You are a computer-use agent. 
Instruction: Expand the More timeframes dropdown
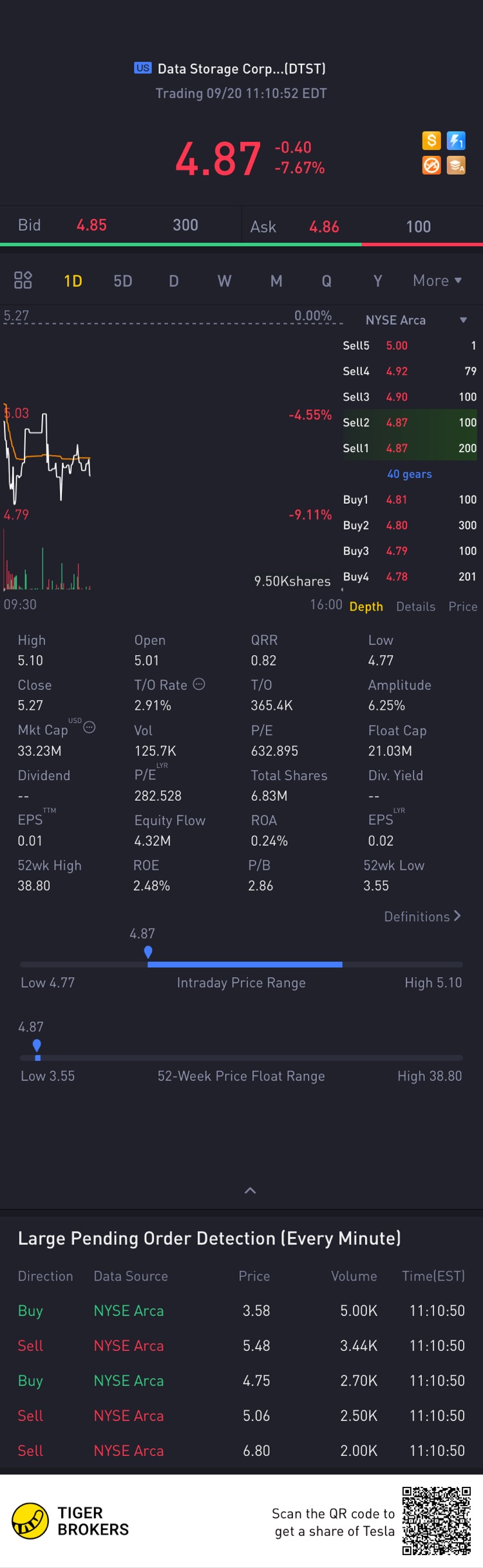437,281
